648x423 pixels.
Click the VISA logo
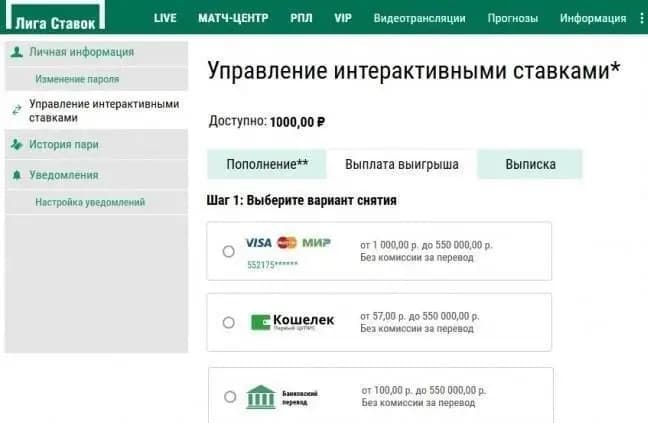(259, 242)
